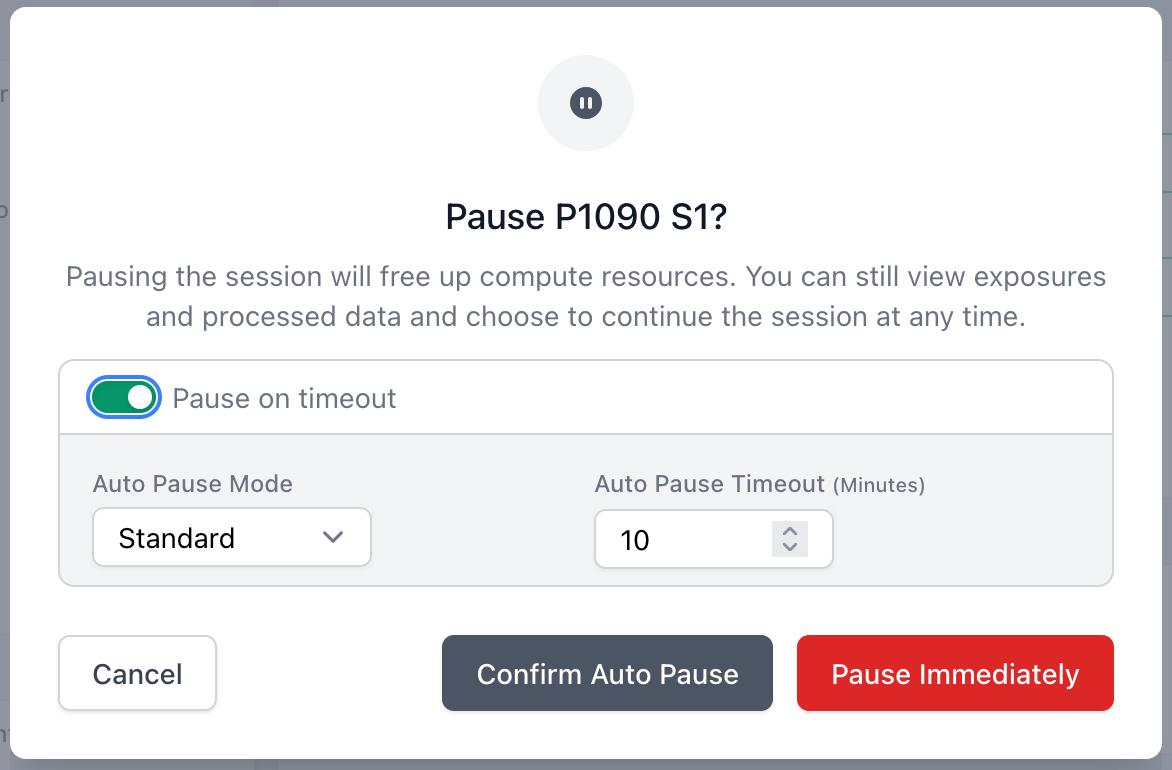Toggle the green switch next to Pause on timeout
This screenshot has height=770, width=1172.
[124, 397]
